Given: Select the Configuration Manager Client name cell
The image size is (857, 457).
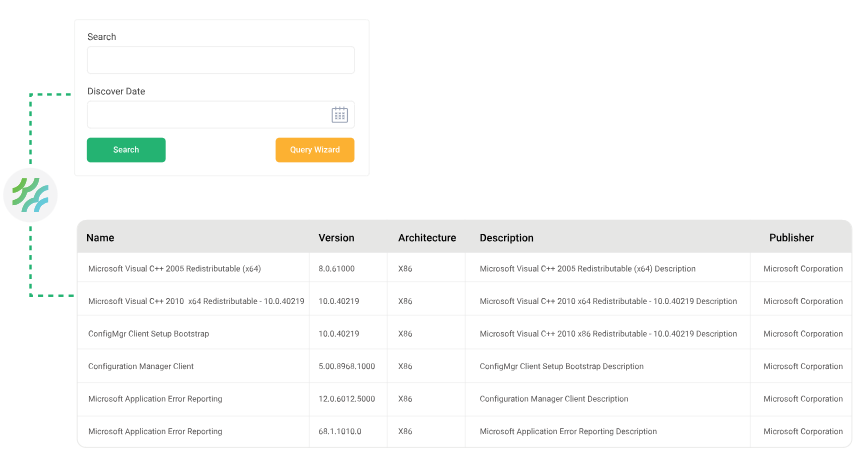Looking at the screenshot, I should (141, 366).
